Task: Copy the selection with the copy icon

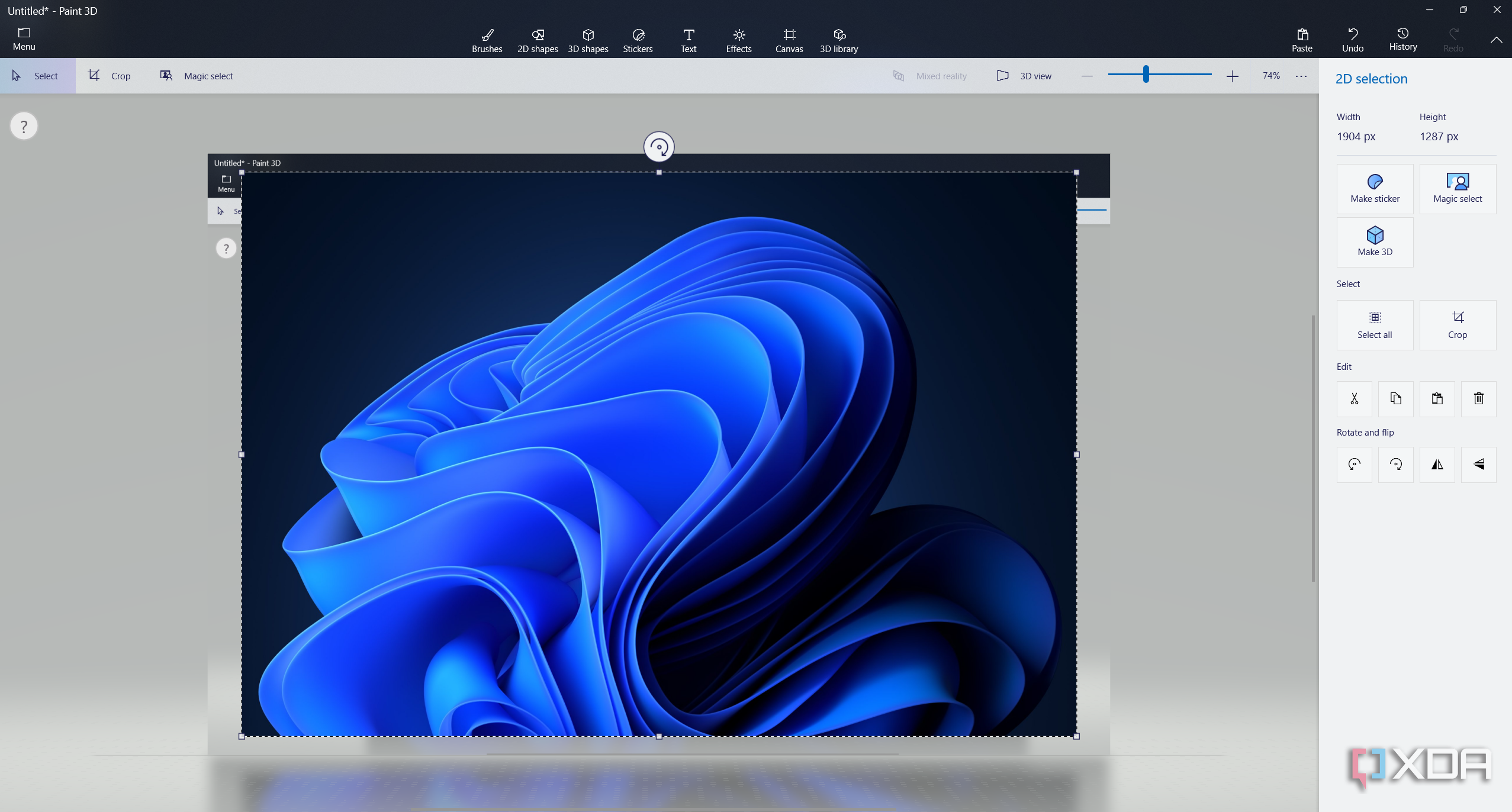Action: click(1395, 399)
